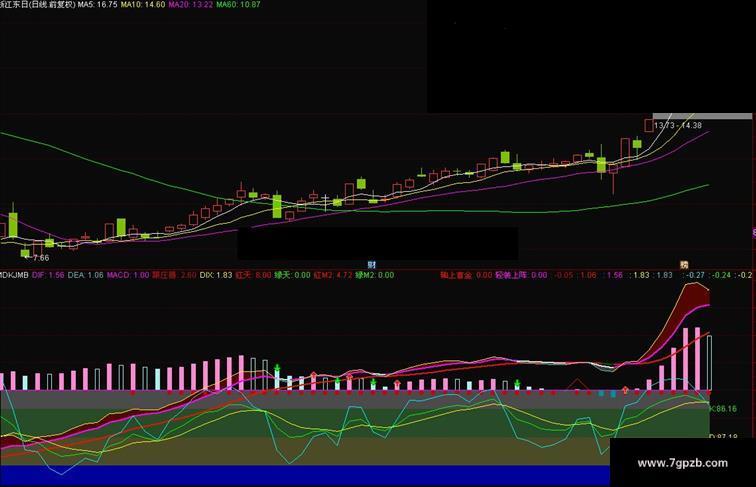Image resolution: width=756 pixels, height=487 pixels.
Task: Click the 7.66 low price label
Action: [41, 258]
